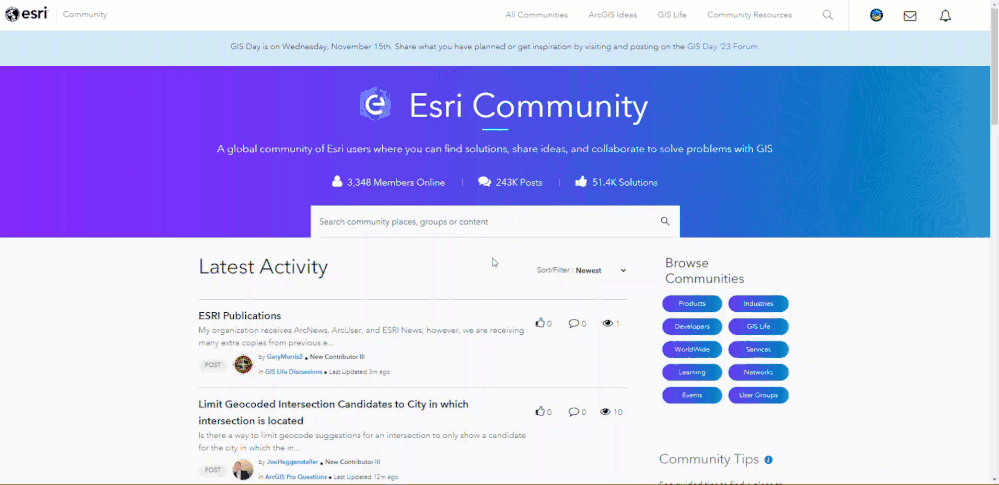Viewport: 999px width, 485px height.
Task: Click the Esri Community hexagon logo
Action: pos(375,105)
